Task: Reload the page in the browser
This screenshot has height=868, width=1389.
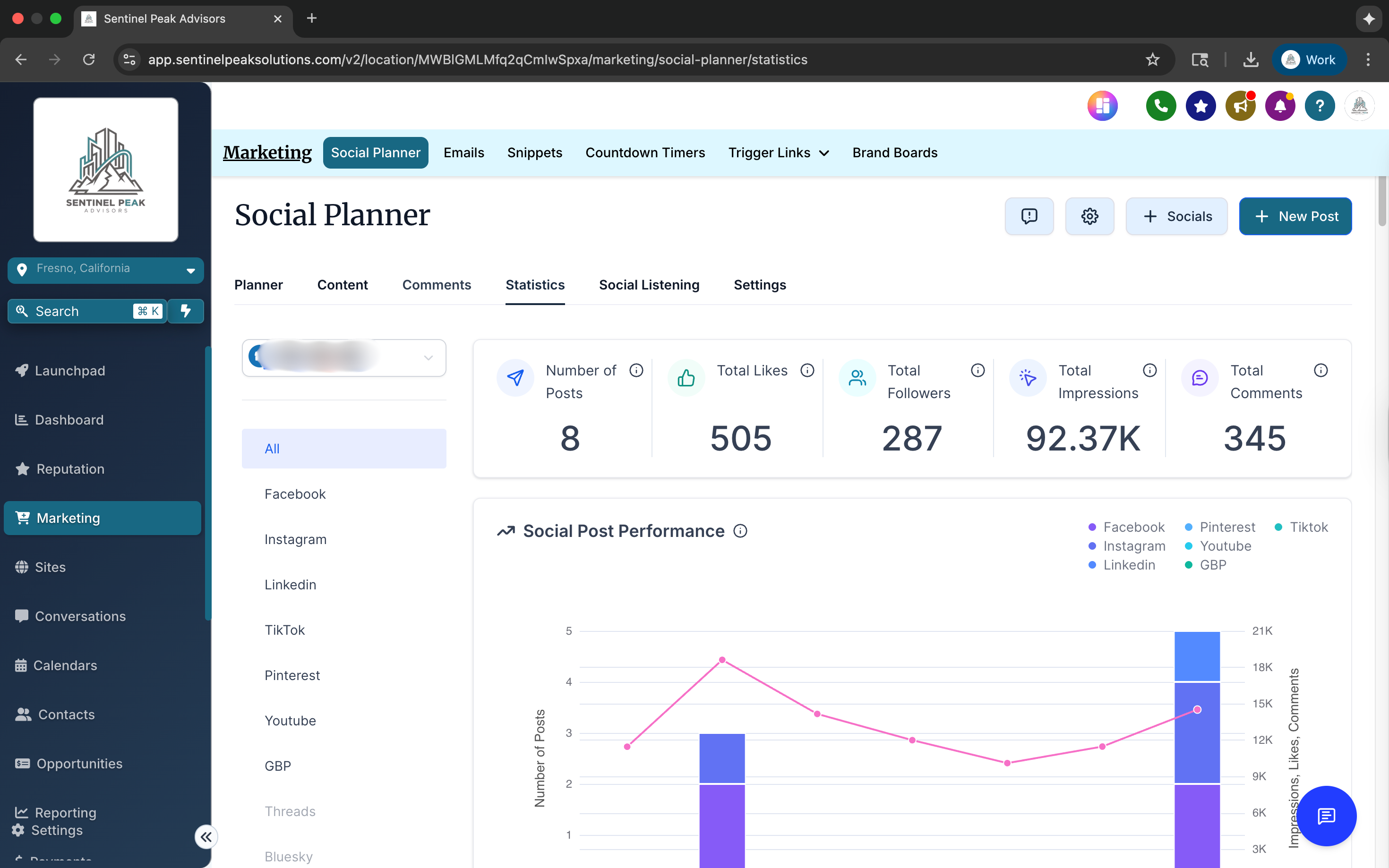Action: 88,60
